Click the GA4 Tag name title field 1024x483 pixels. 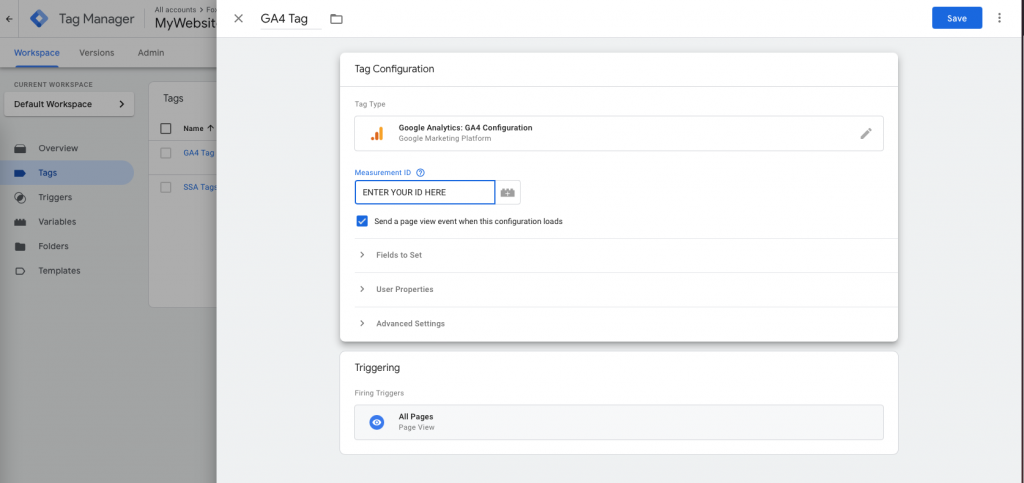click(x=291, y=19)
